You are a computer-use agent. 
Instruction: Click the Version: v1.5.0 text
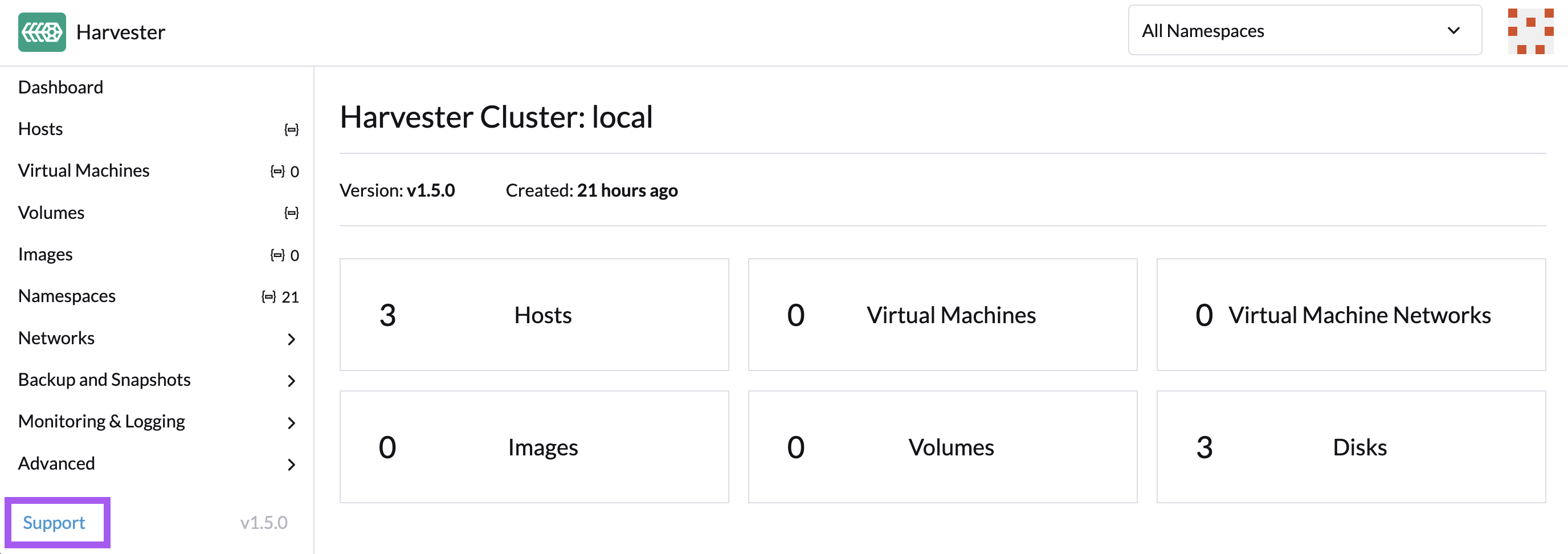click(x=397, y=190)
